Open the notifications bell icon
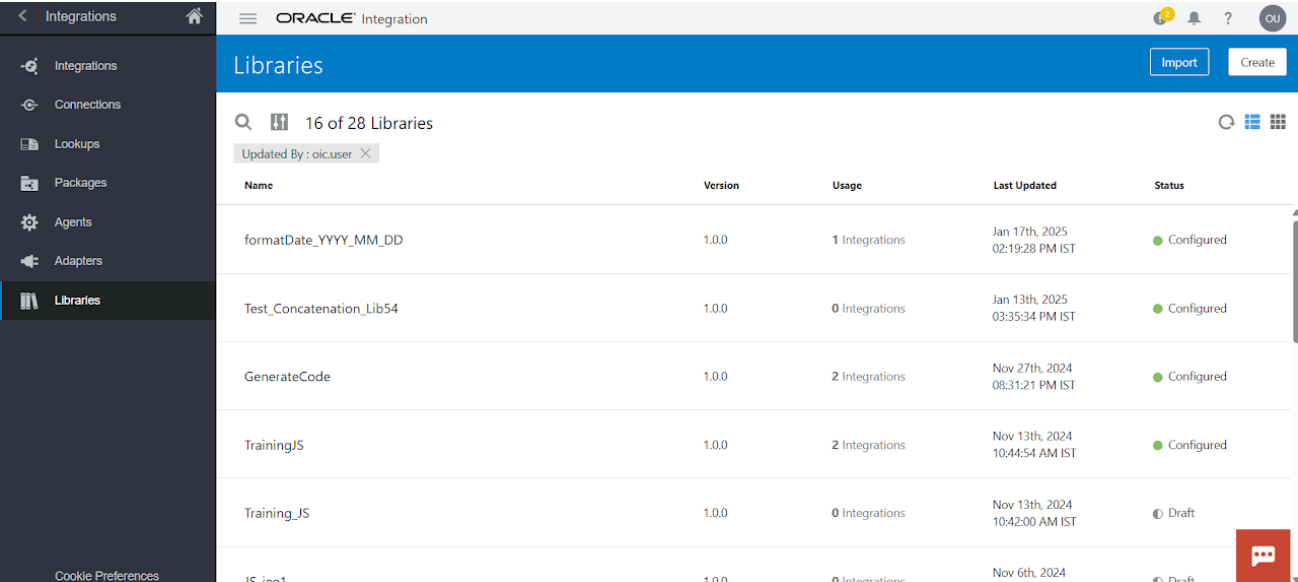Screen dimensions: 1298x582 [x=1194, y=18]
